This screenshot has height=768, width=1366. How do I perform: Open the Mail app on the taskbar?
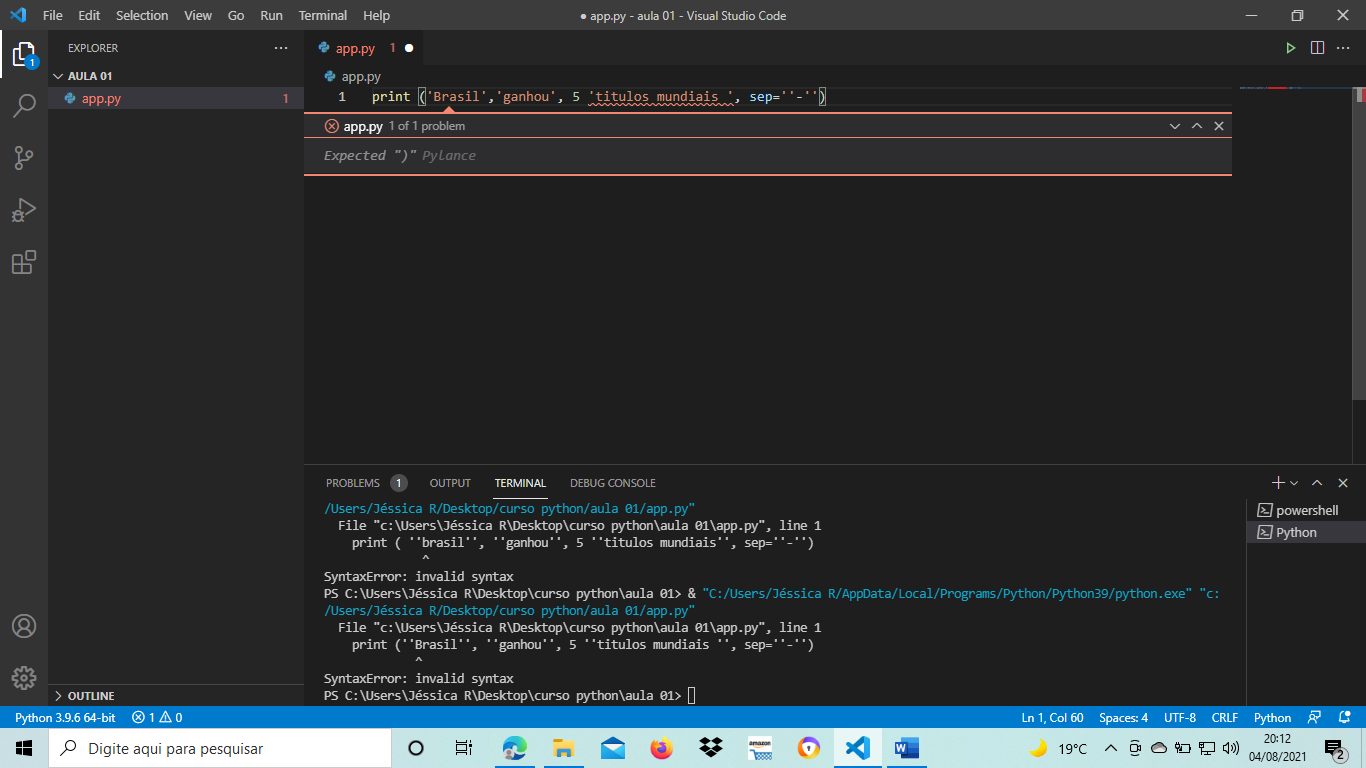(x=613, y=748)
